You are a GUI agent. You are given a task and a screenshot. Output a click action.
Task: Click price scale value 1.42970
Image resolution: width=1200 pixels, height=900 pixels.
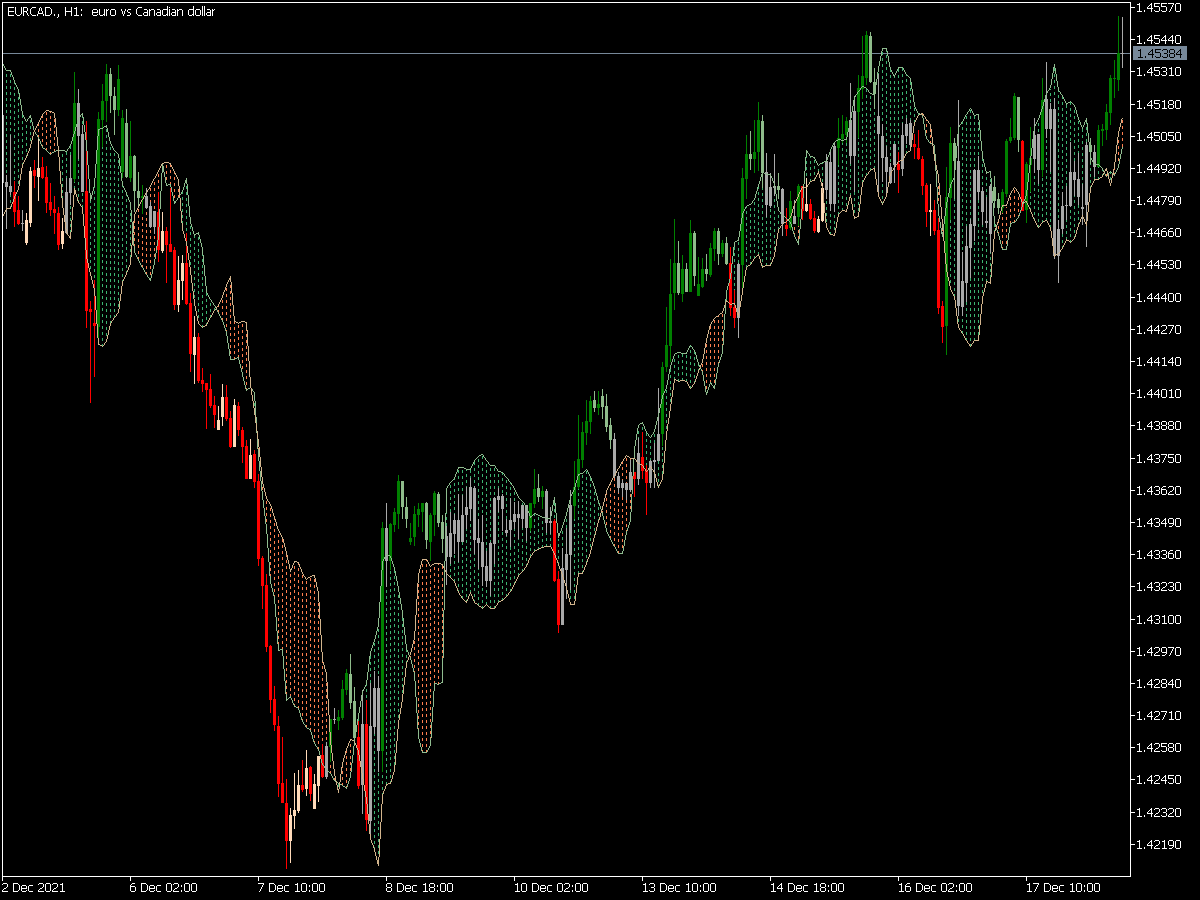pos(1159,651)
